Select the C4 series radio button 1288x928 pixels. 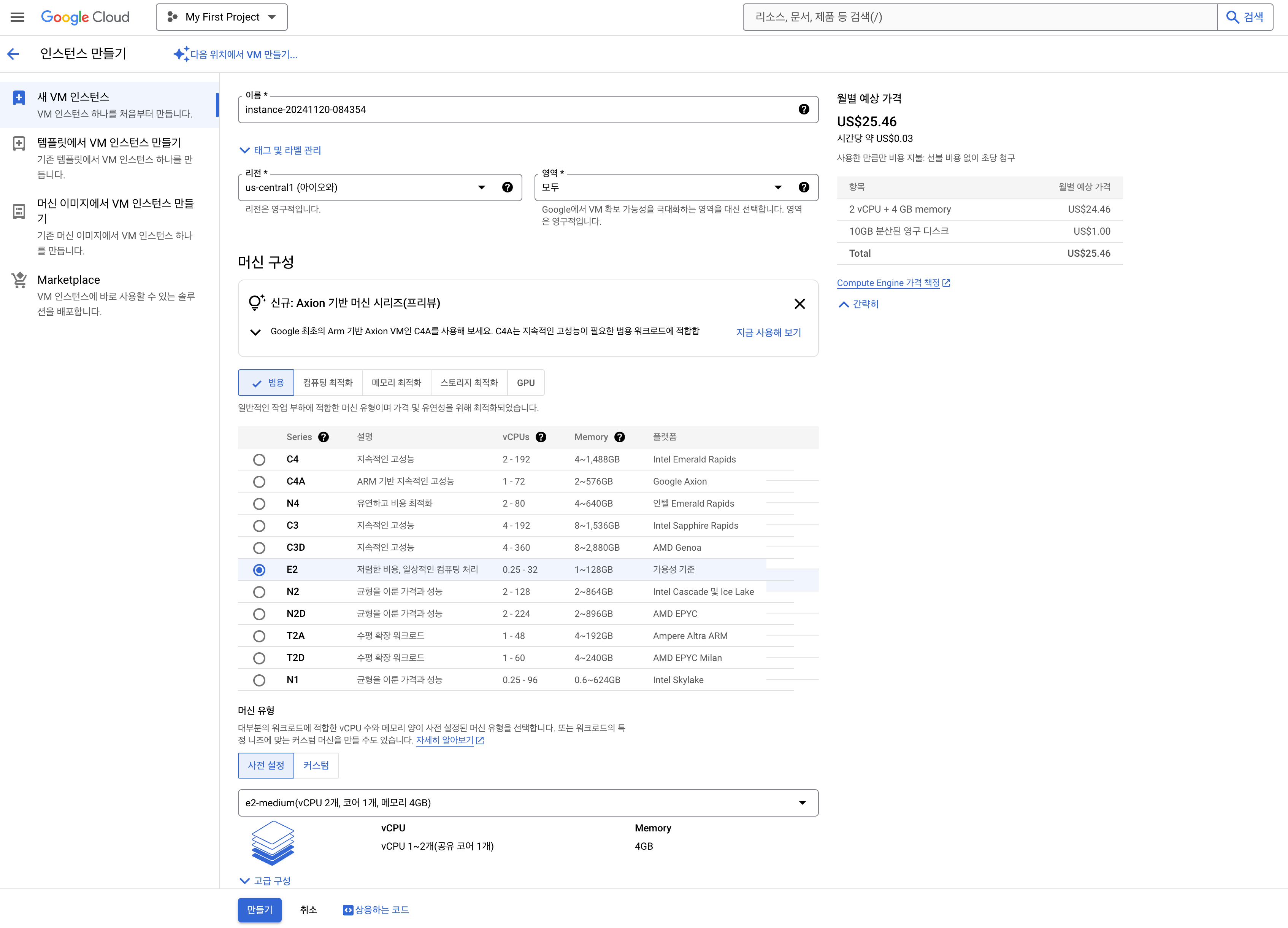[259, 460]
